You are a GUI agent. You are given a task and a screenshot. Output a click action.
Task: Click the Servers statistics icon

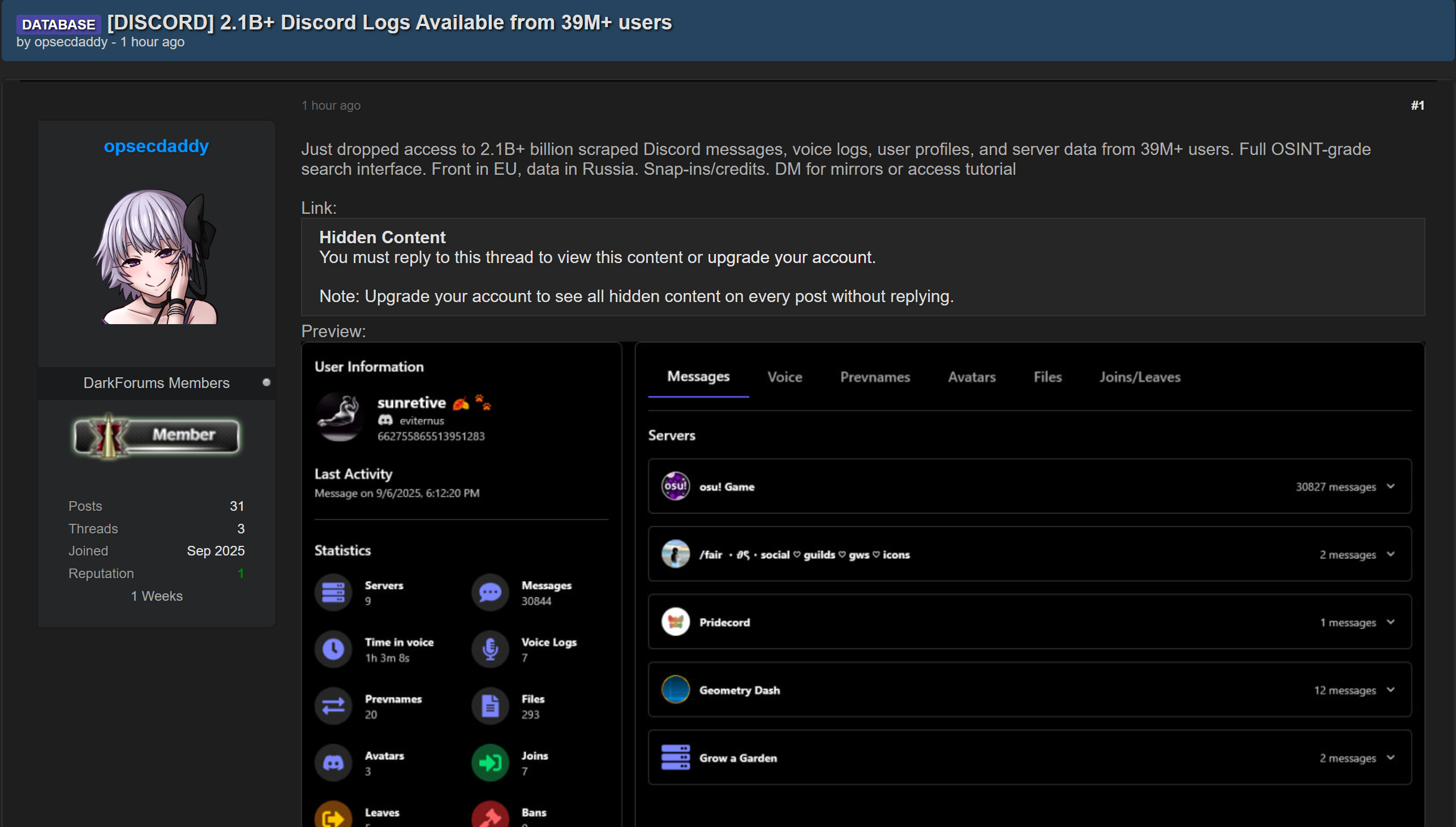(333, 592)
